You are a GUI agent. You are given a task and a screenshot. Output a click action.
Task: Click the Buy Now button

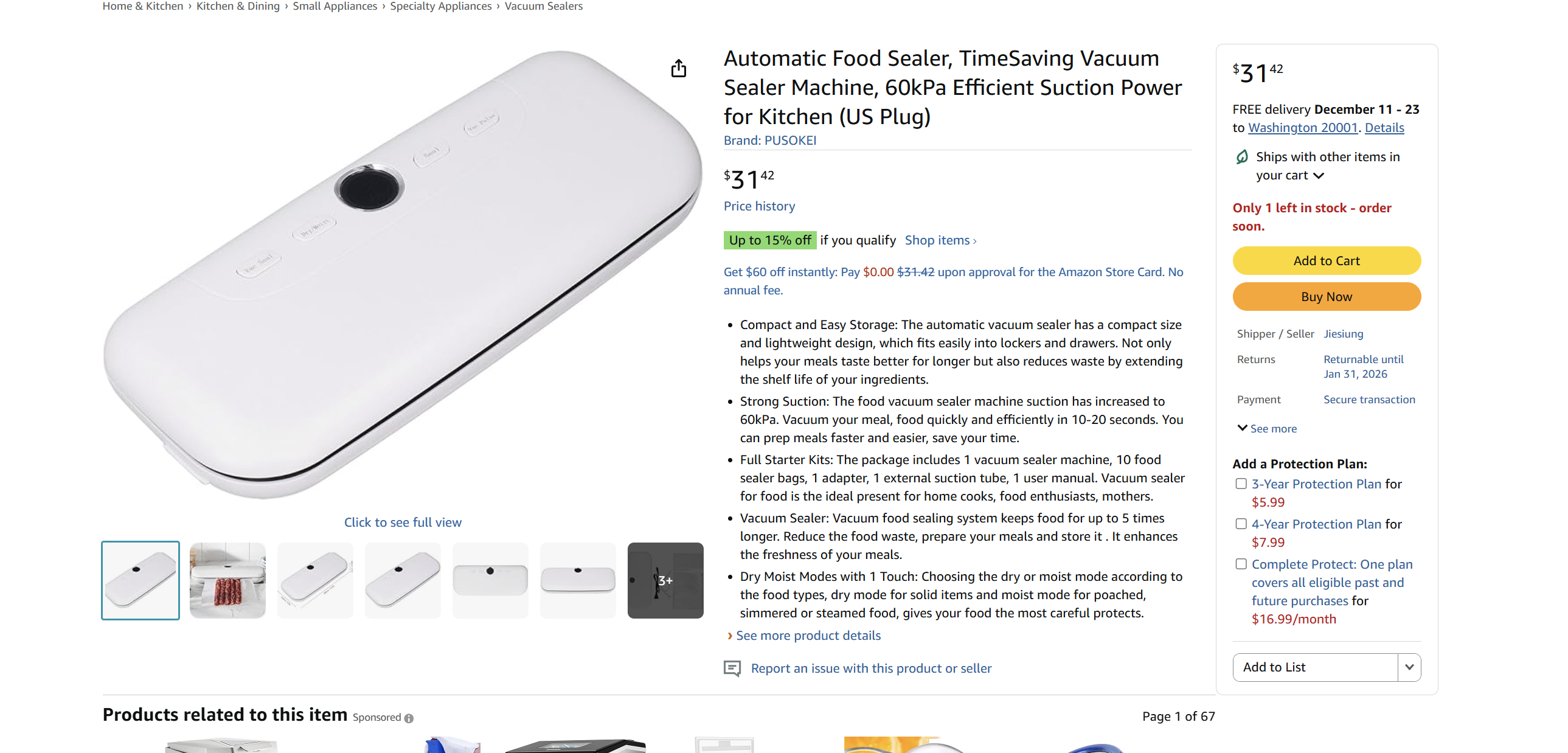click(1327, 296)
